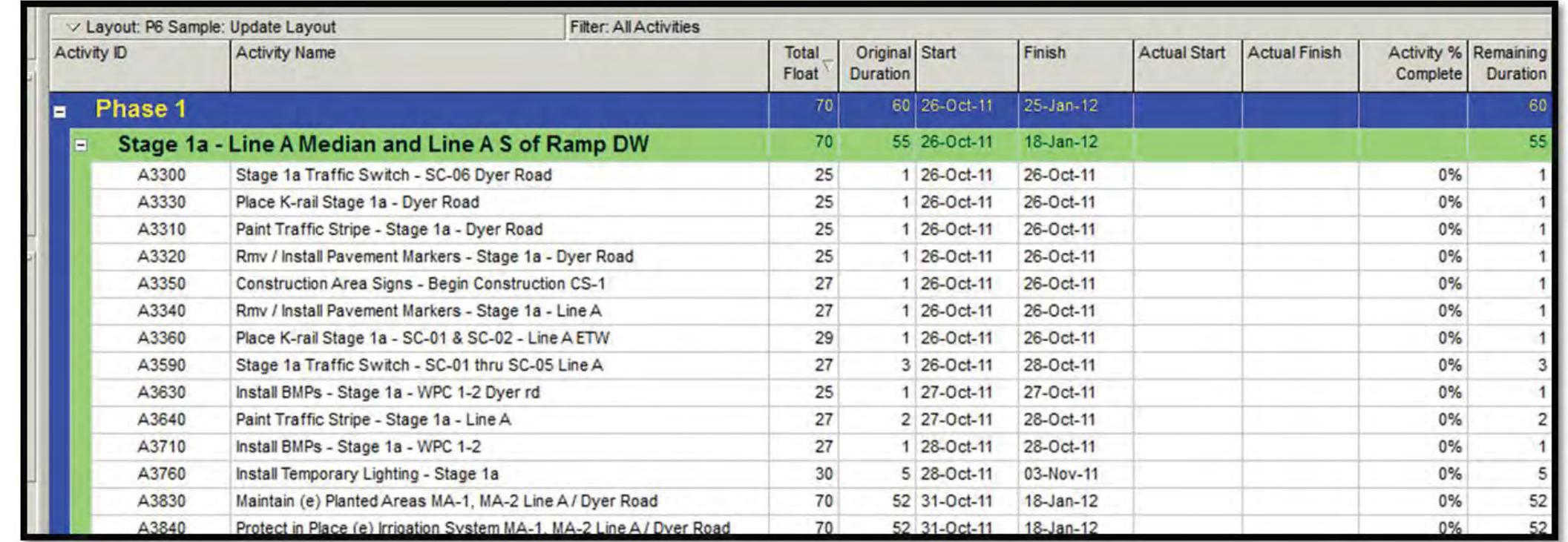The height and width of the screenshot is (542, 1568).
Task: Click the Activity % Complete column header
Action: [x=1413, y=64]
